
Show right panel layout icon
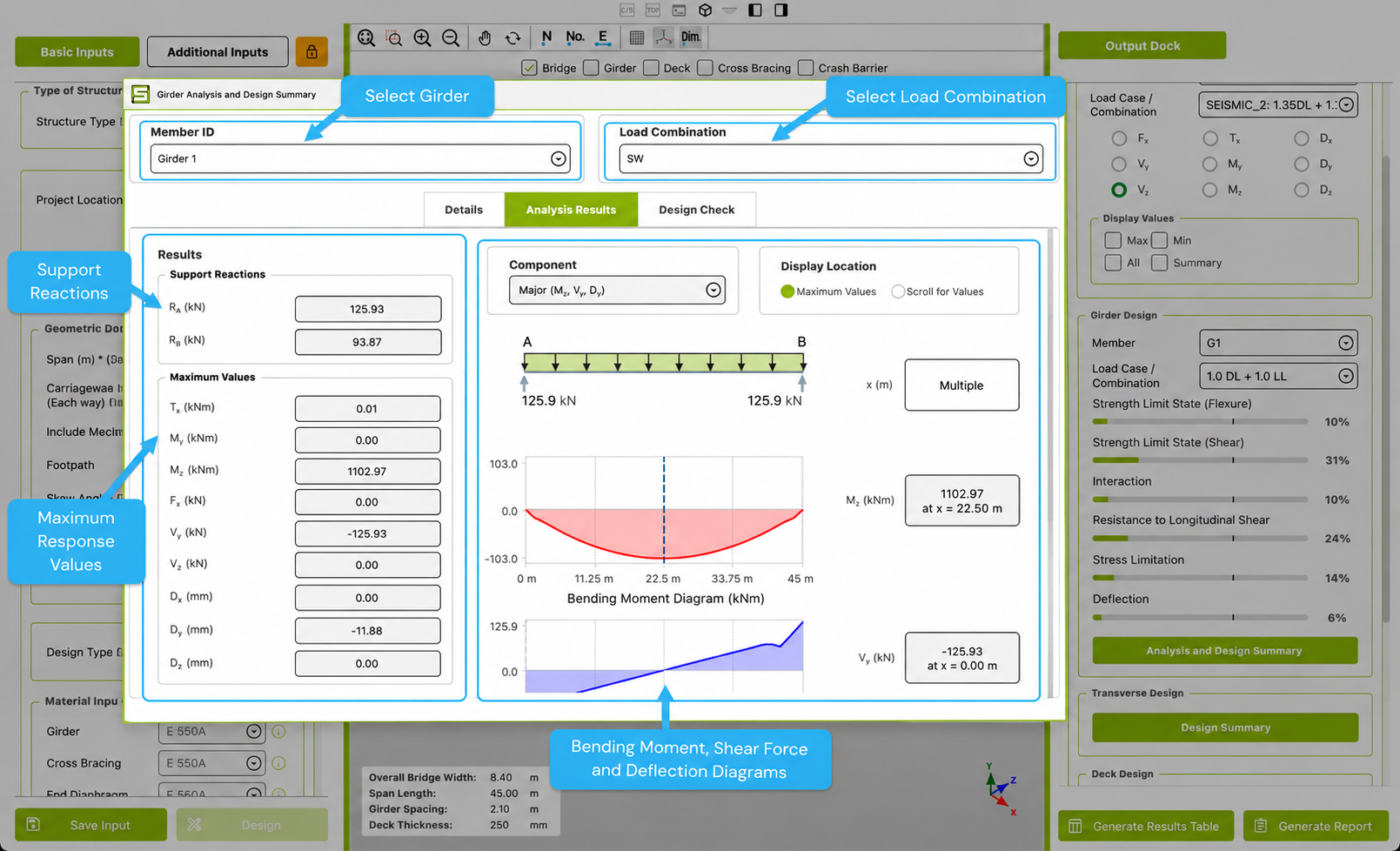[x=781, y=10]
